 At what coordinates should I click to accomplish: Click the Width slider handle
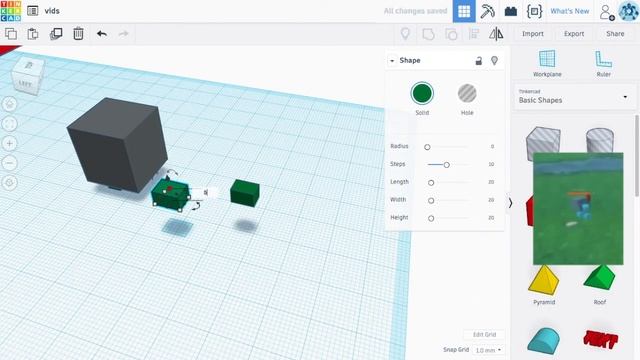click(x=431, y=201)
